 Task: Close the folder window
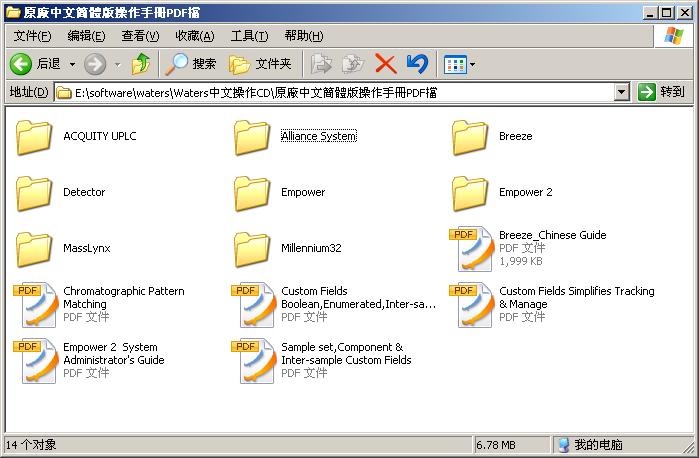click(x=685, y=12)
